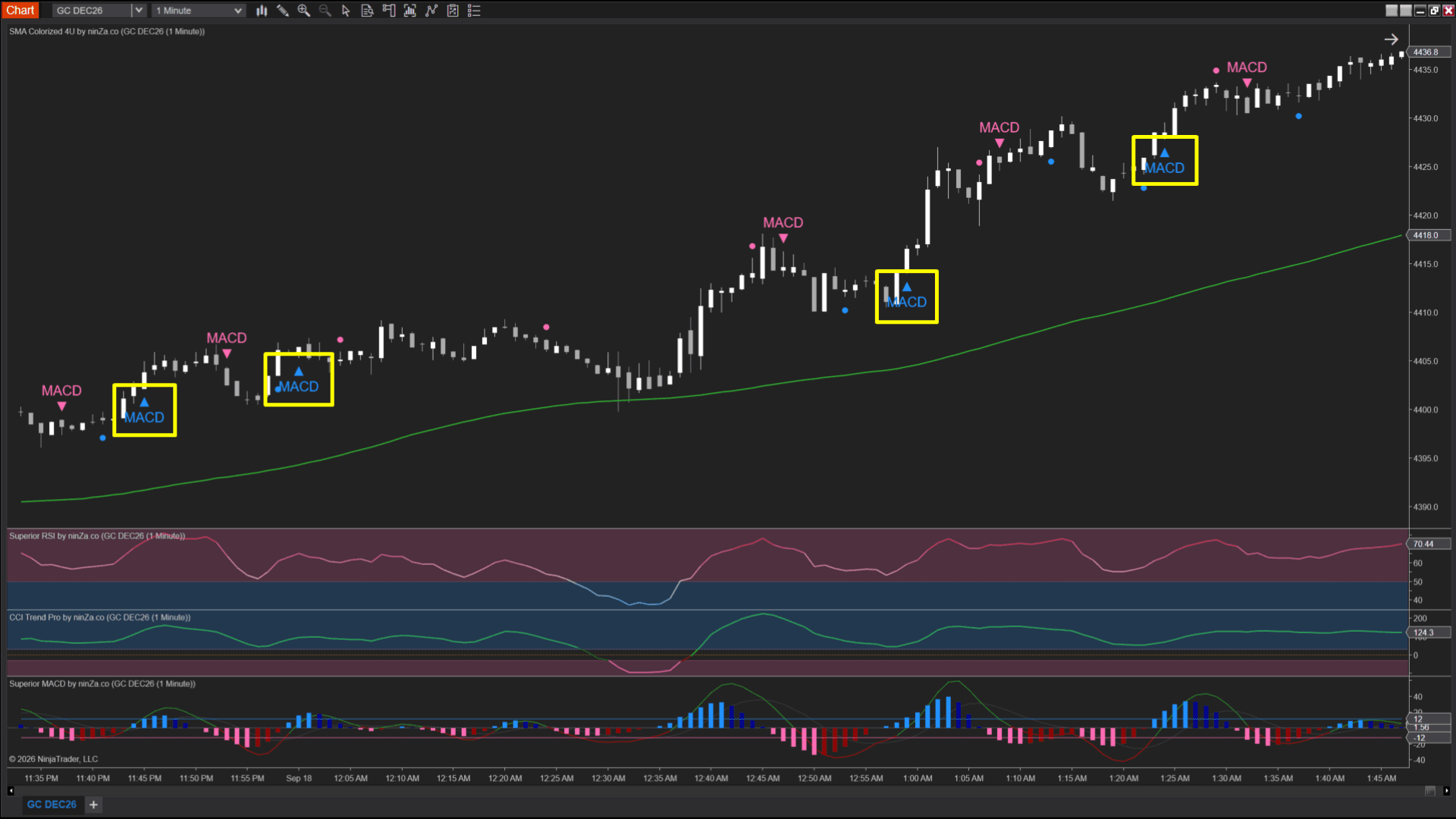
Task: Open the chart trader icon
Action: (x=389, y=11)
